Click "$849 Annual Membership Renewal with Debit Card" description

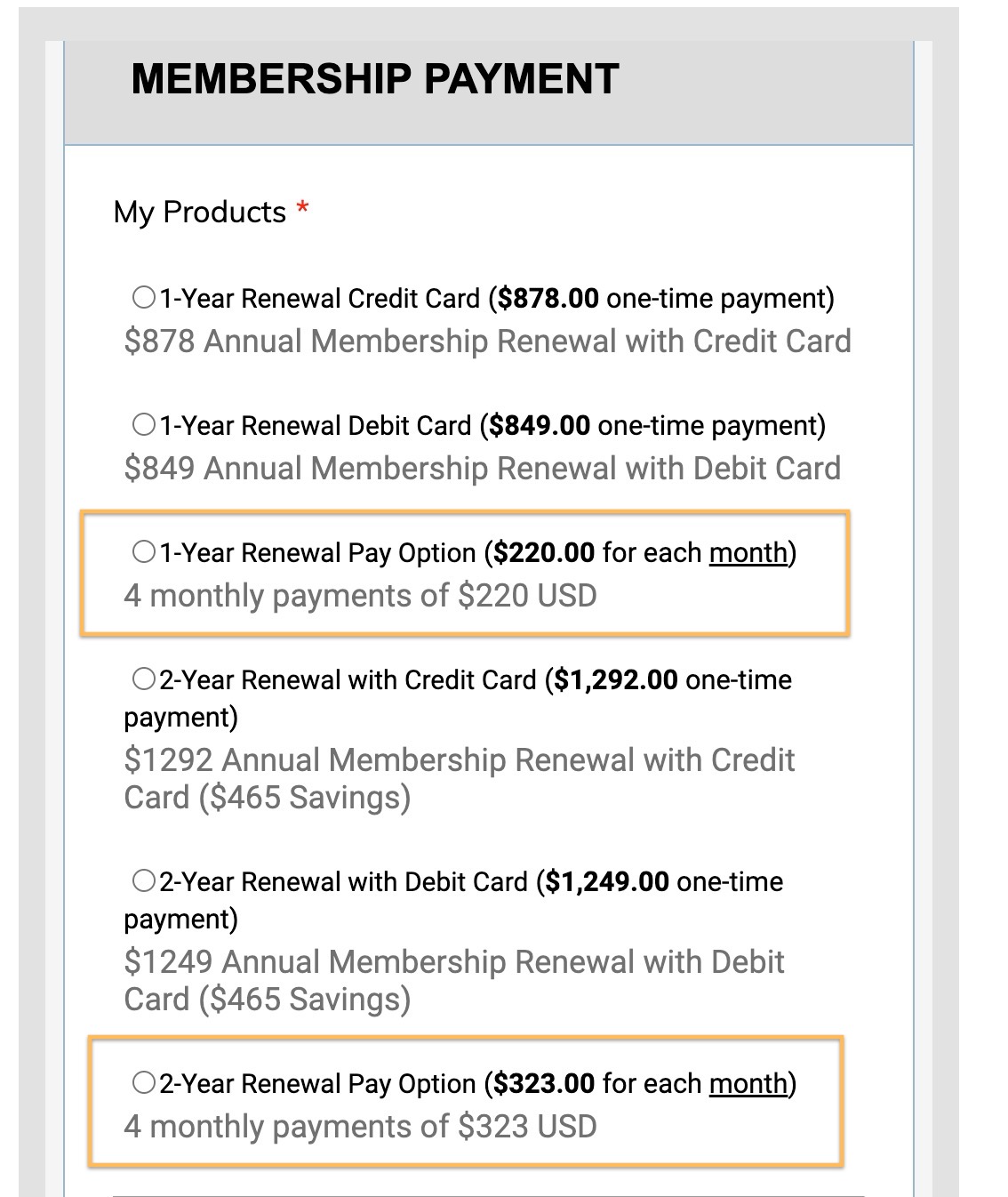pyautogui.click(x=482, y=469)
